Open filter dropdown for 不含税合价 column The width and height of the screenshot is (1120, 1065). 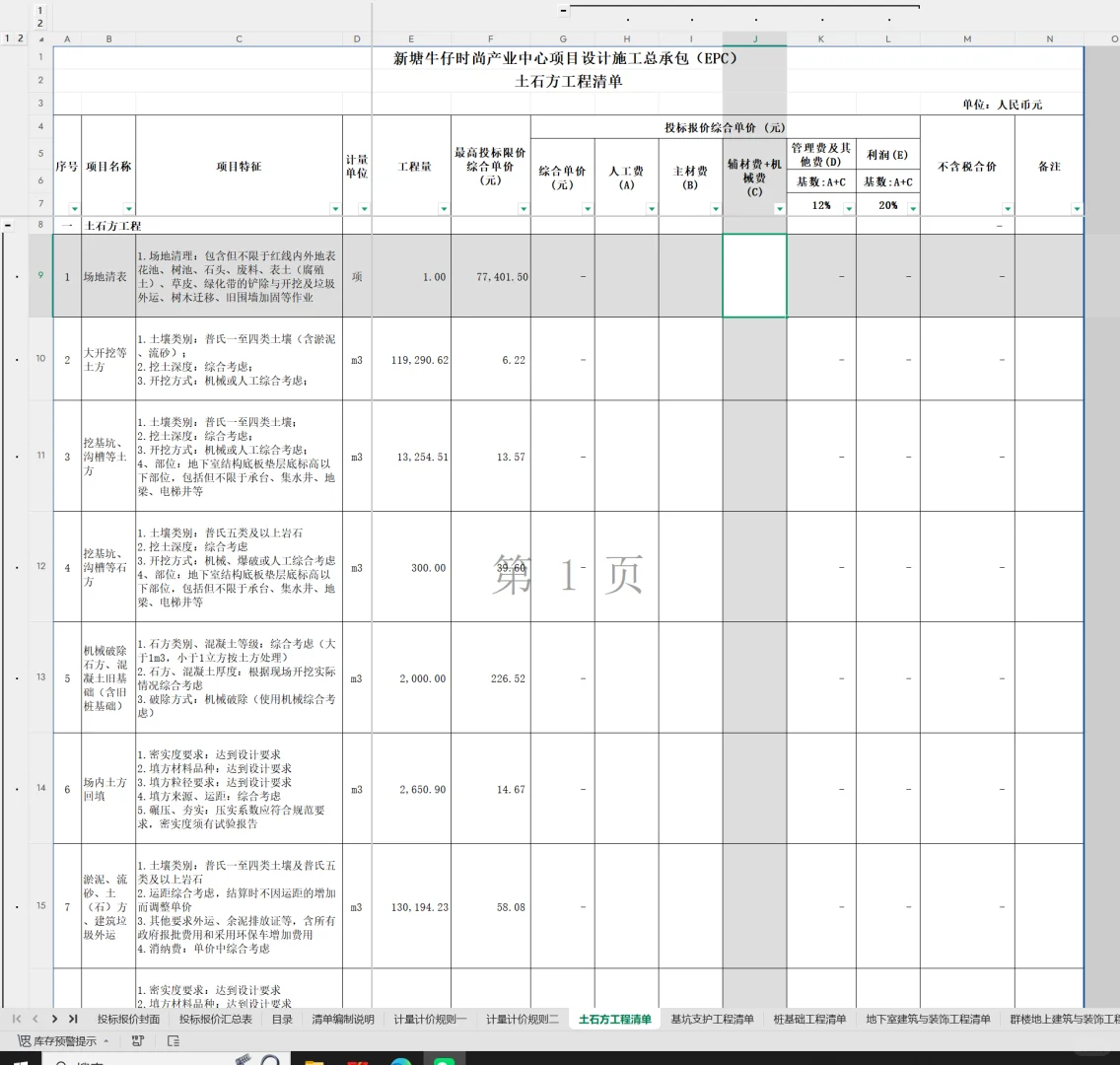(1008, 209)
